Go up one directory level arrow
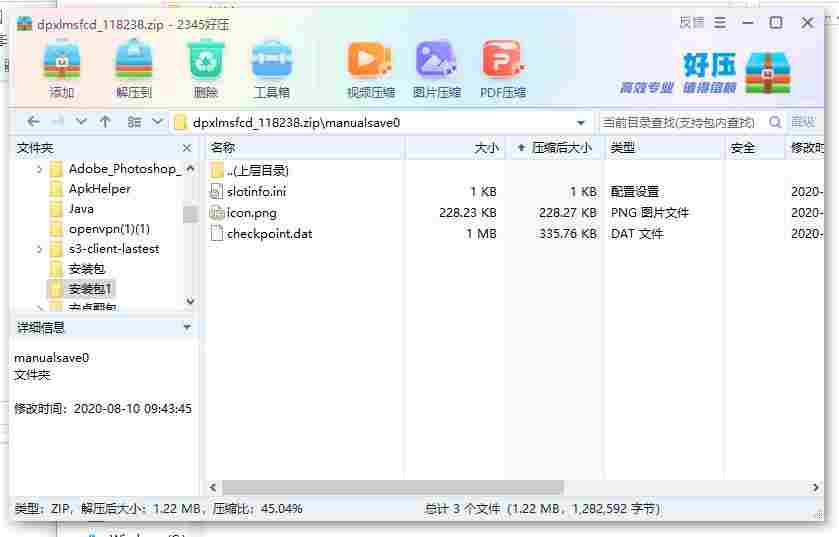Viewport: 839px width, 537px height. coord(105,122)
